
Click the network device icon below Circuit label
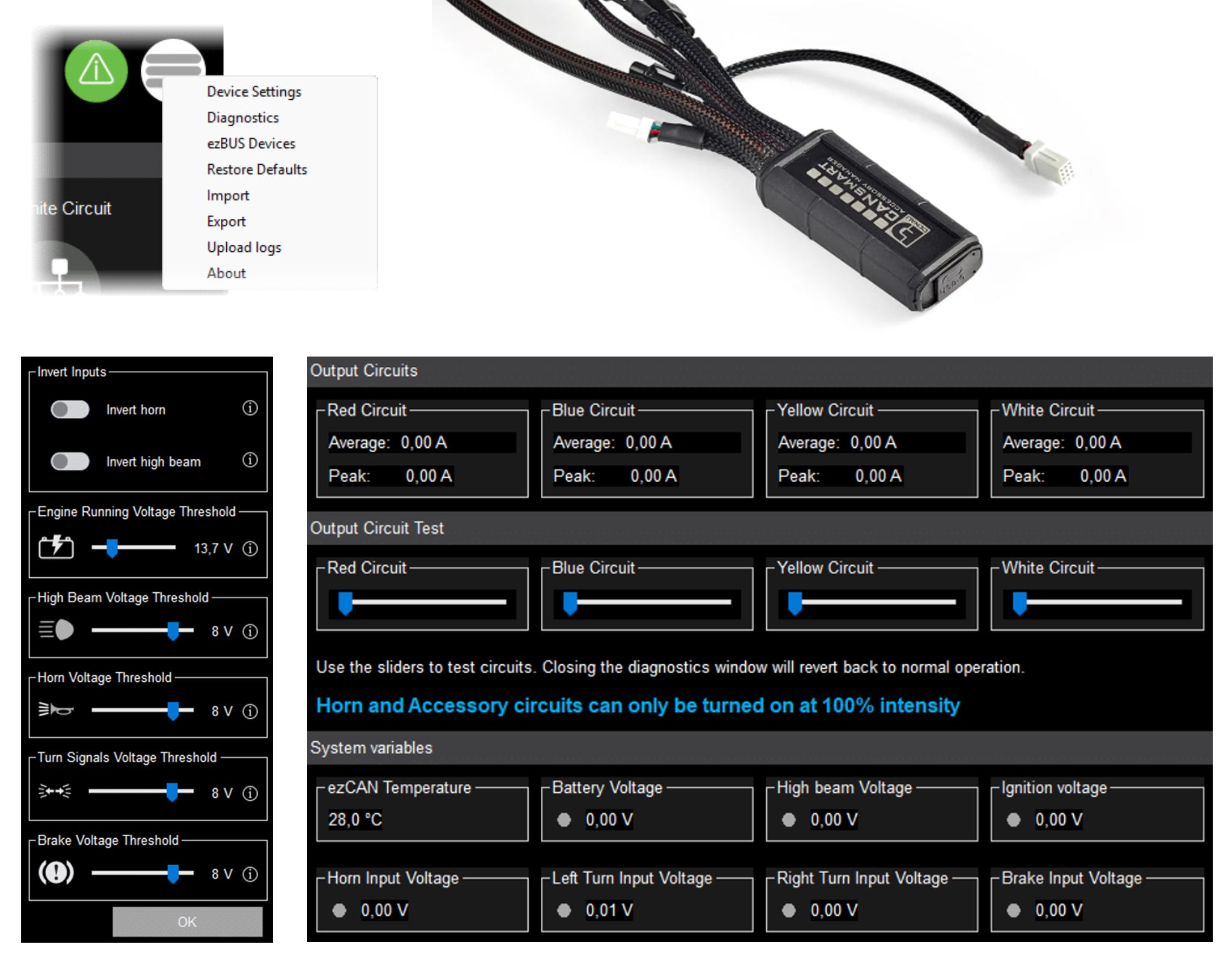(59, 278)
